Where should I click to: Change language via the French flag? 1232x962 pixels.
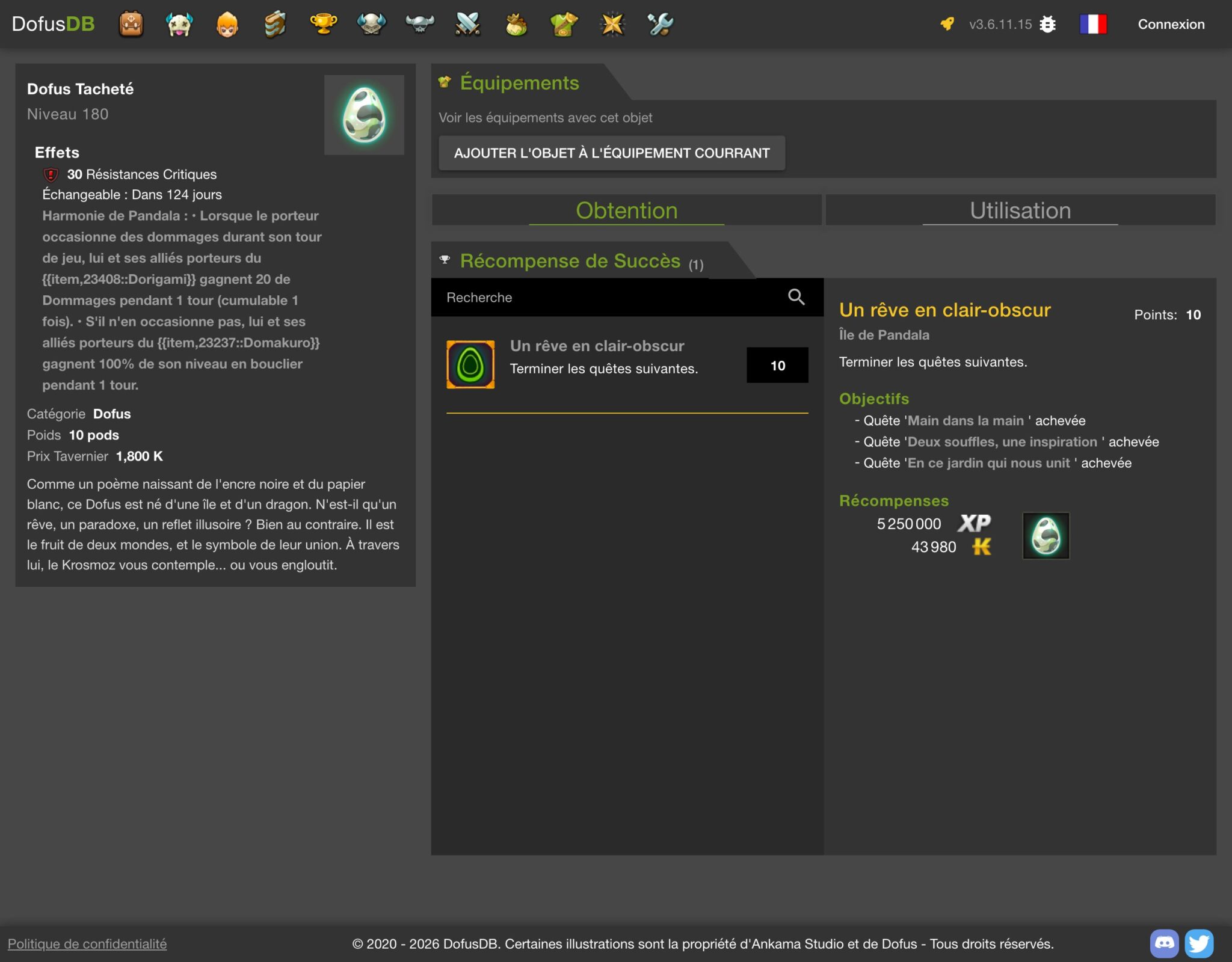pyautogui.click(x=1093, y=24)
